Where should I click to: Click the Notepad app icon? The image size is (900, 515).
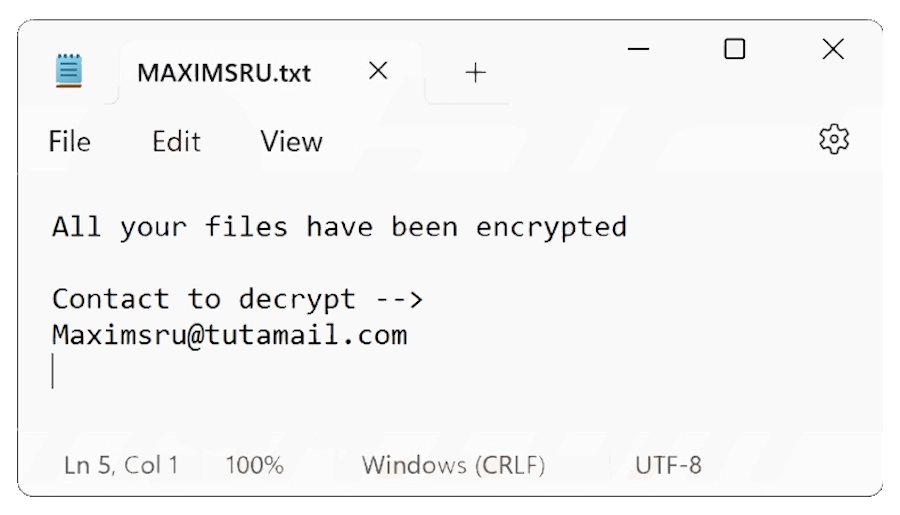(x=69, y=71)
